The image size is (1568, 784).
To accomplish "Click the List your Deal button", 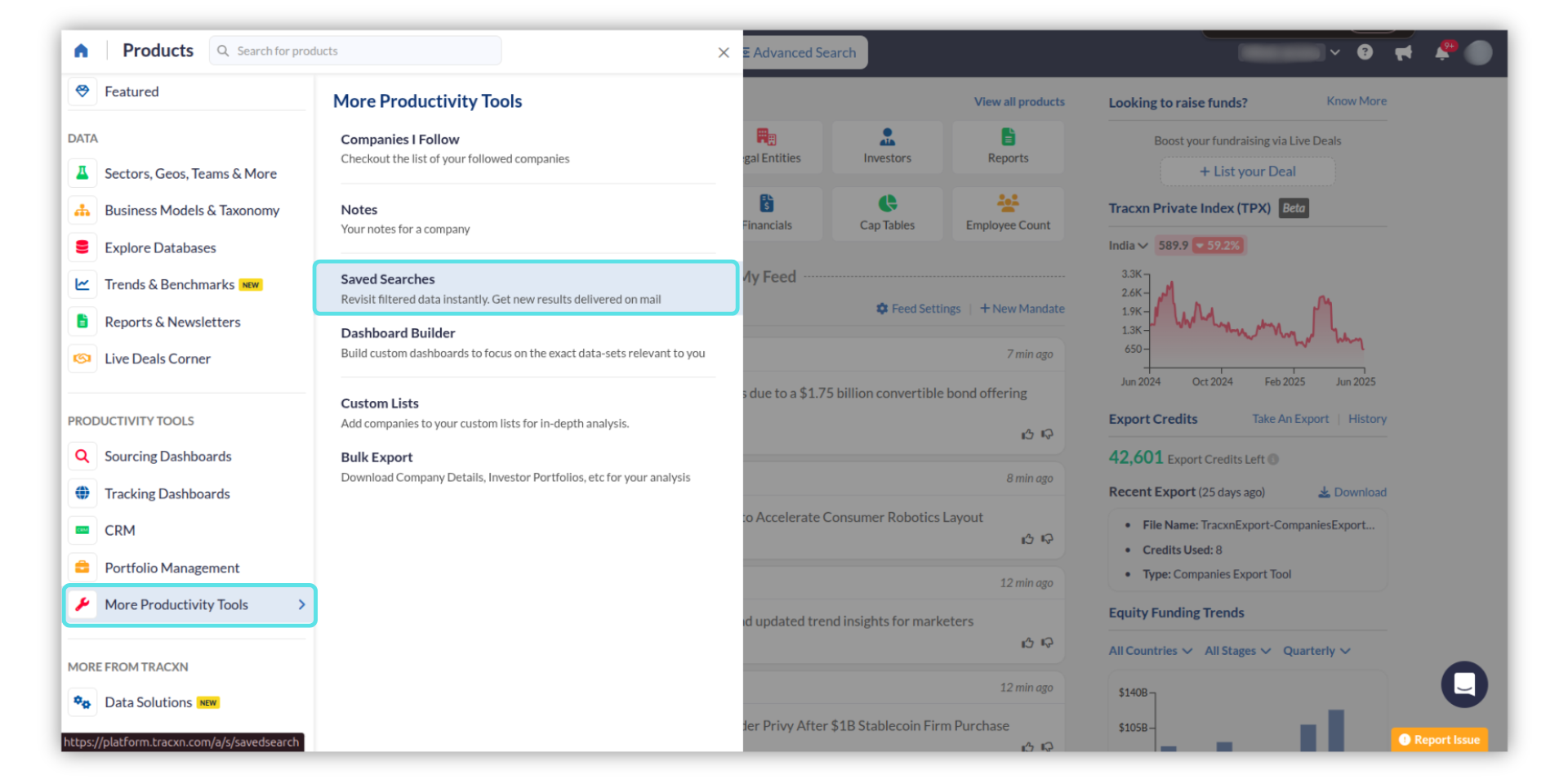I will click(1247, 171).
